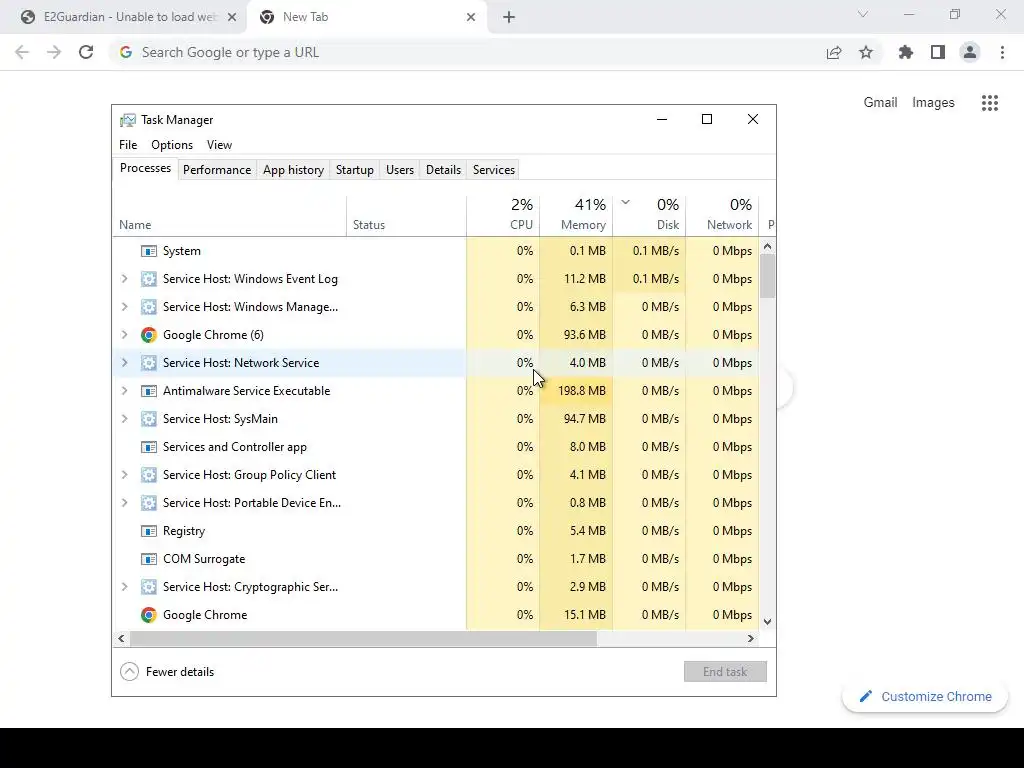1024x768 pixels.
Task: Select the Processes tab
Action: click(x=145, y=168)
